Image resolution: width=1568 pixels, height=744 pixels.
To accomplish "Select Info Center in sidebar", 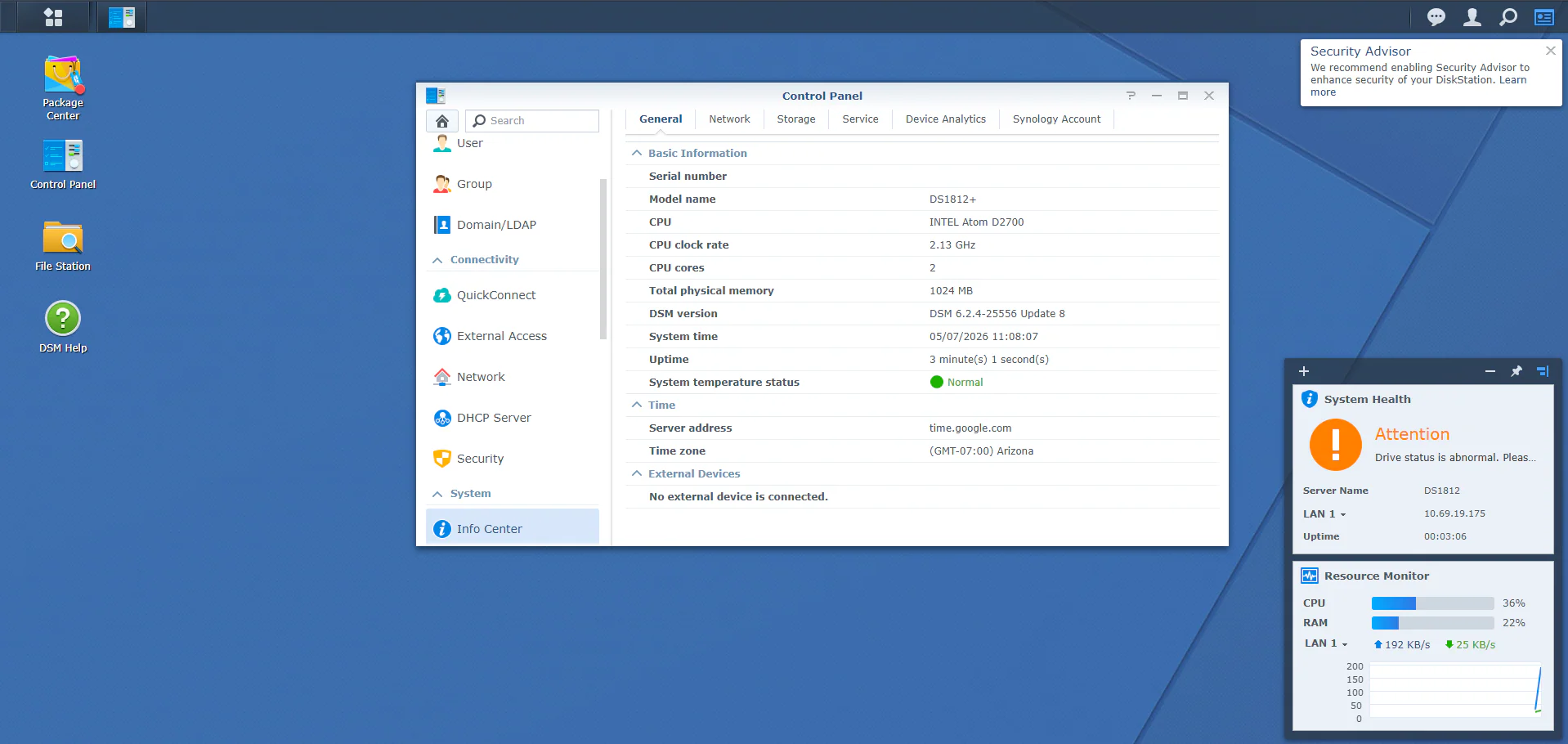I will coord(513,528).
